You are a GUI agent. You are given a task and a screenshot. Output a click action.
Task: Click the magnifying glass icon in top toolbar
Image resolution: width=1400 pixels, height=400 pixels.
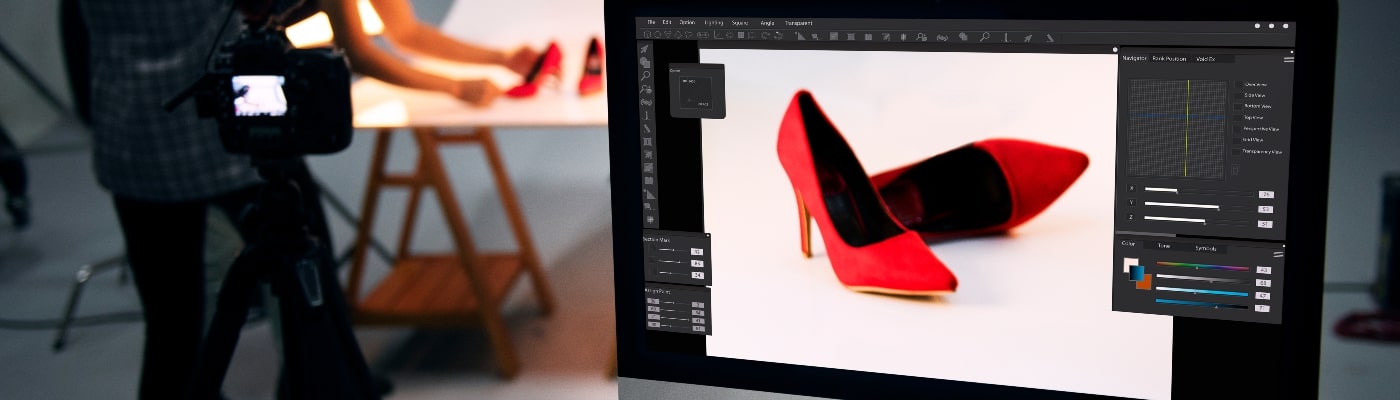coord(984,37)
